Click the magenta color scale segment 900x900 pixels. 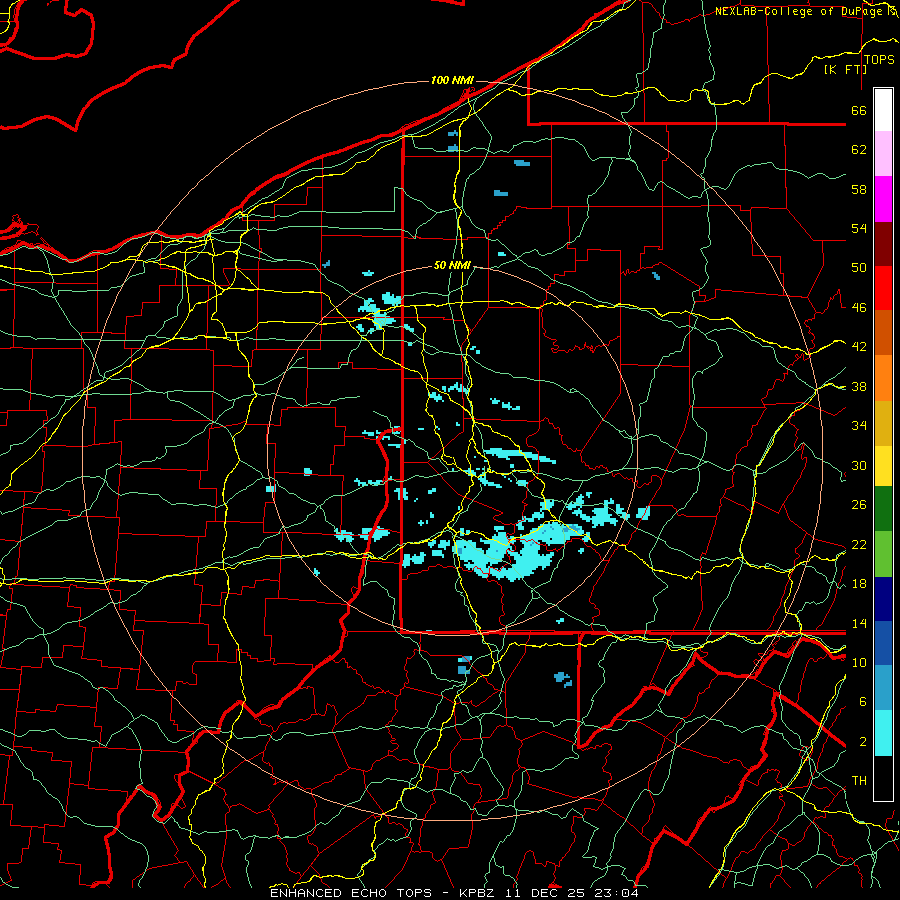883,199
